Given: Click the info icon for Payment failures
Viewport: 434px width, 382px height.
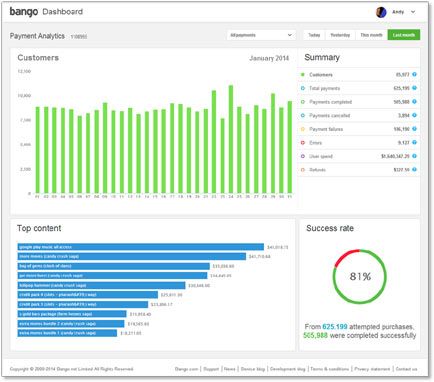Looking at the screenshot, I should [x=414, y=129].
